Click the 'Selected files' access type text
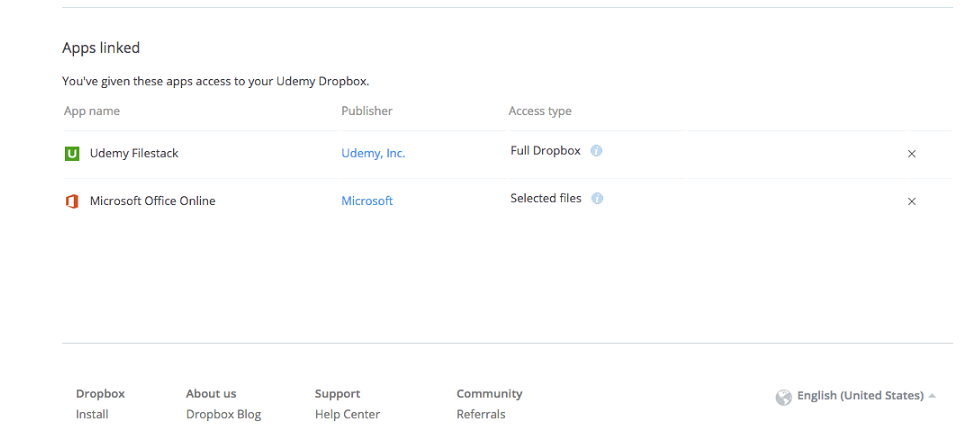 point(546,198)
